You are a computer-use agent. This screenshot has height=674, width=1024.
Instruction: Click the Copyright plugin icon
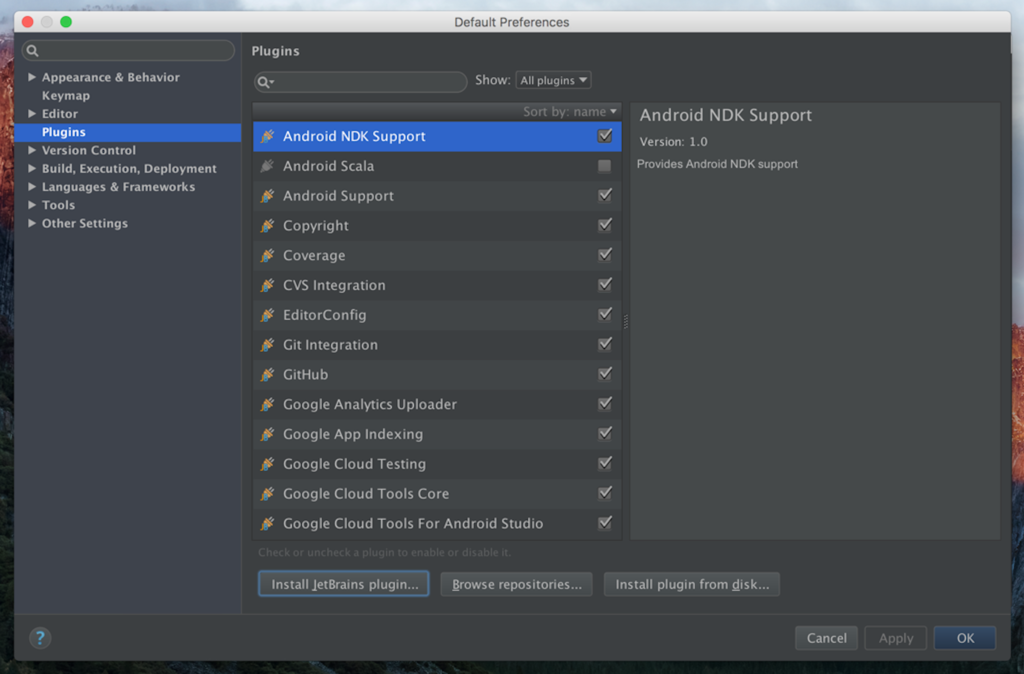[x=267, y=226]
